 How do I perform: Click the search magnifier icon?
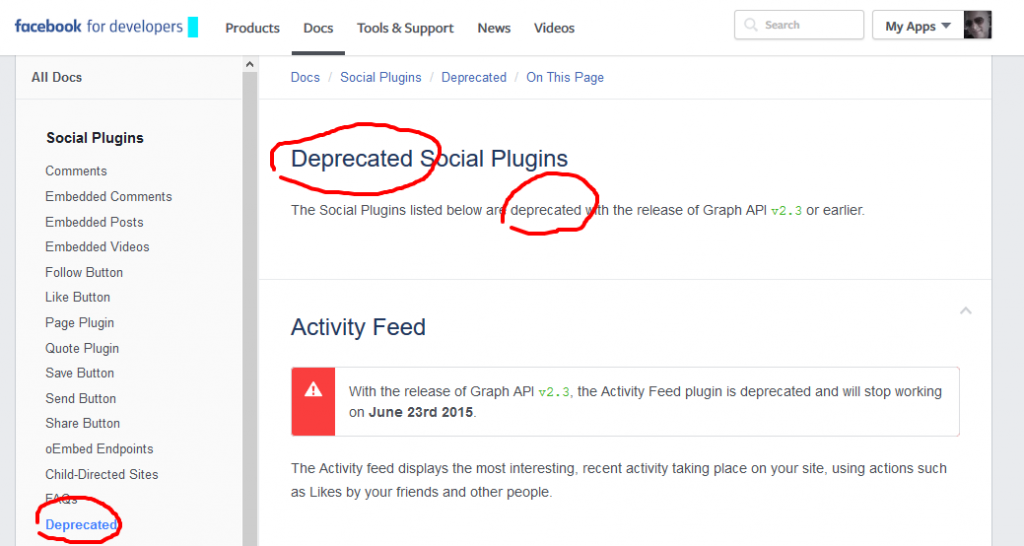pyautogui.click(x=750, y=25)
